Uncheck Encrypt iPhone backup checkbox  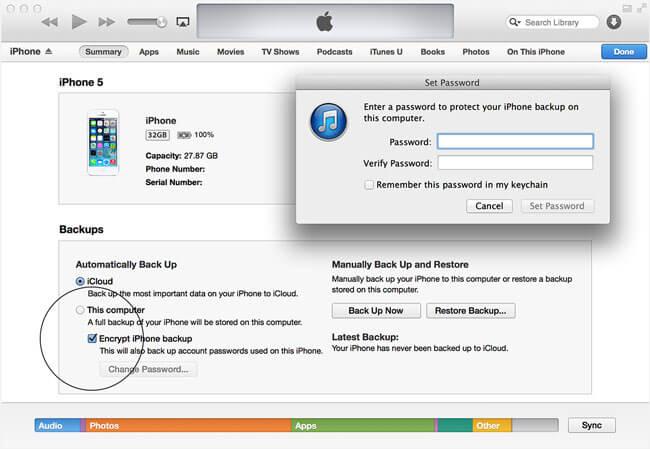coord(92,339)
